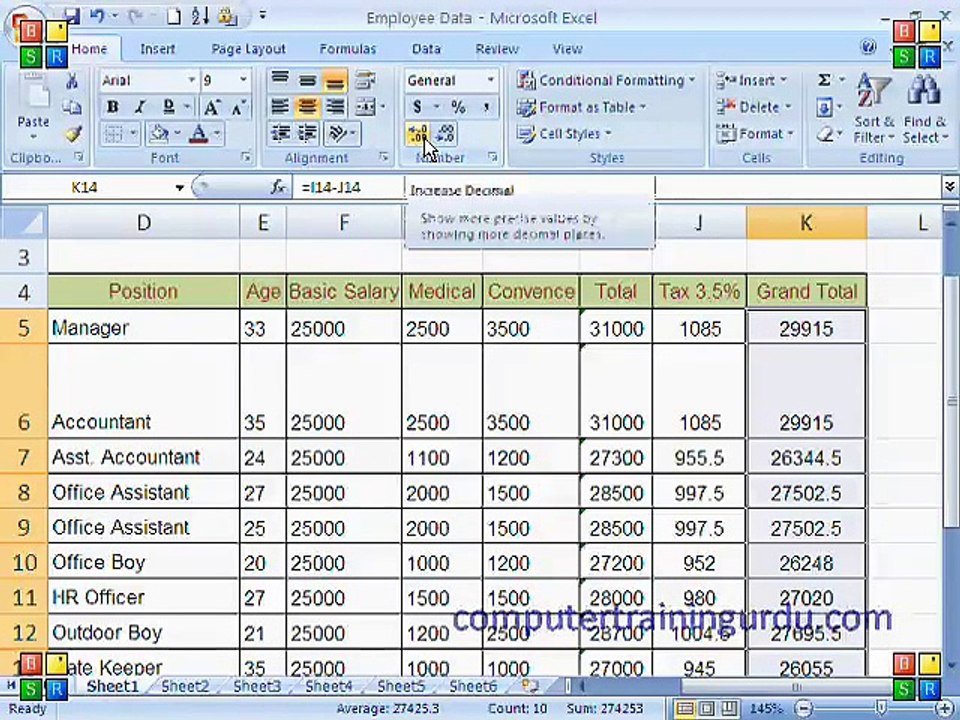Apply Comma Style number format
Viewport: 960px width, 720px height.
pos(486,107)
